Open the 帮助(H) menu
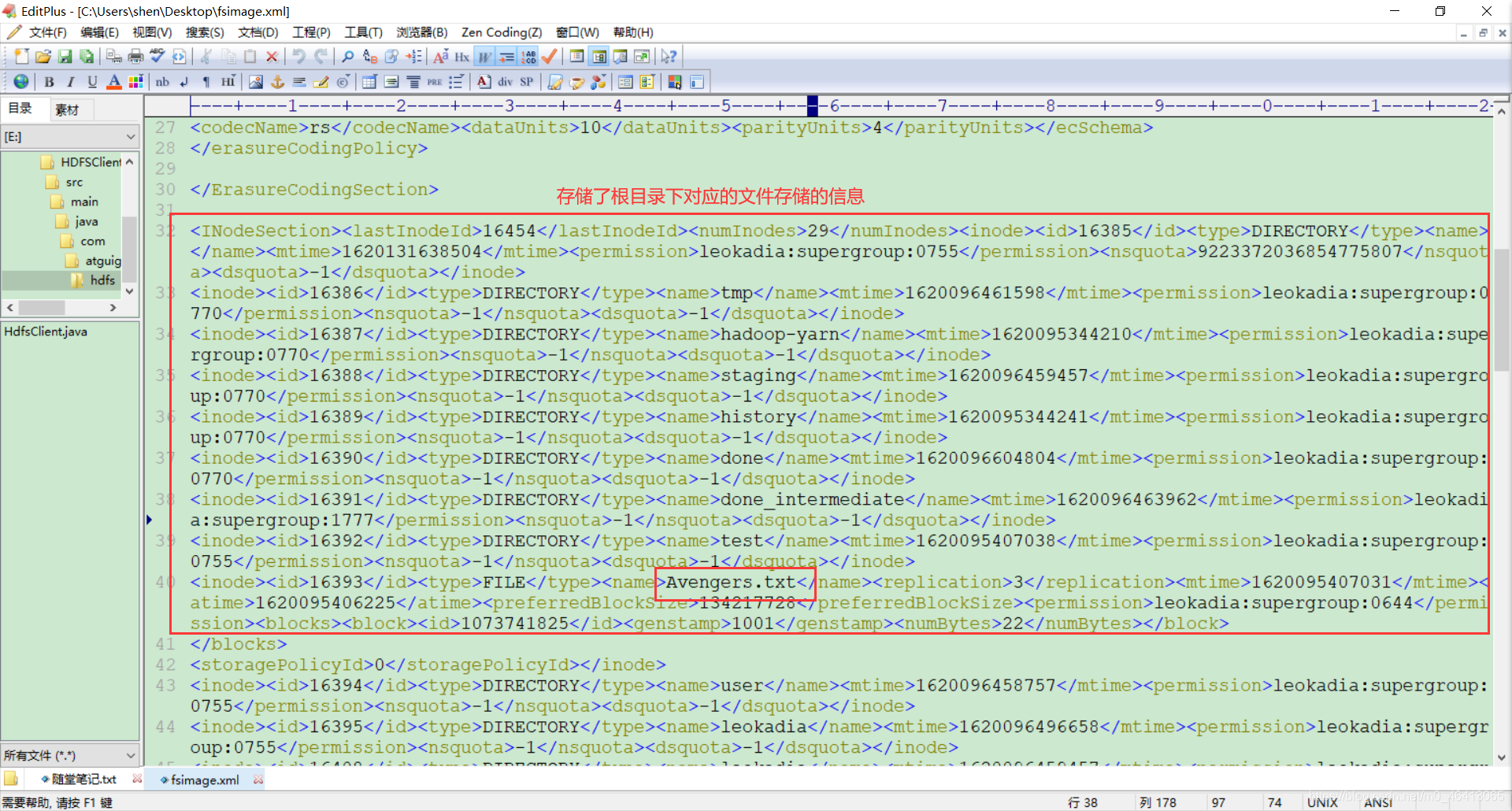Viewport: 1512px width, 811px height. click(x=633, y=32)
